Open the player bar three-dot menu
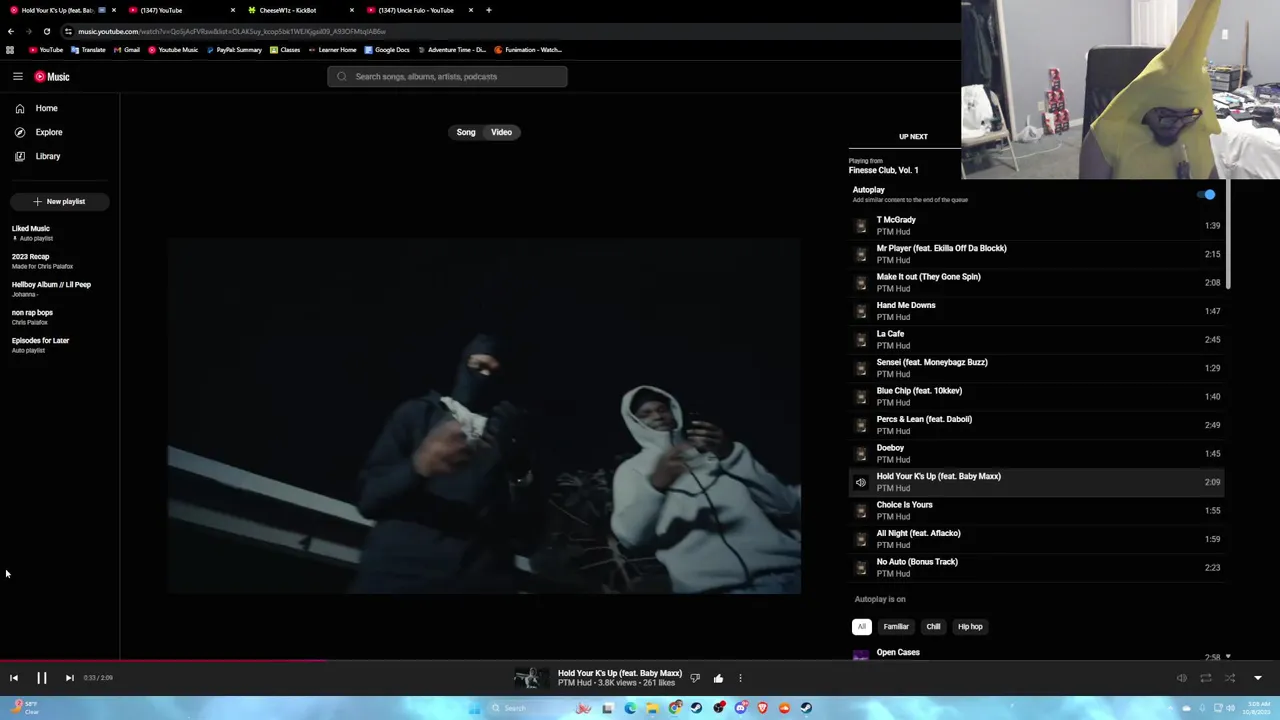Image resolution: width=1280 pixels, height=720 pixels. coord(740,678)
